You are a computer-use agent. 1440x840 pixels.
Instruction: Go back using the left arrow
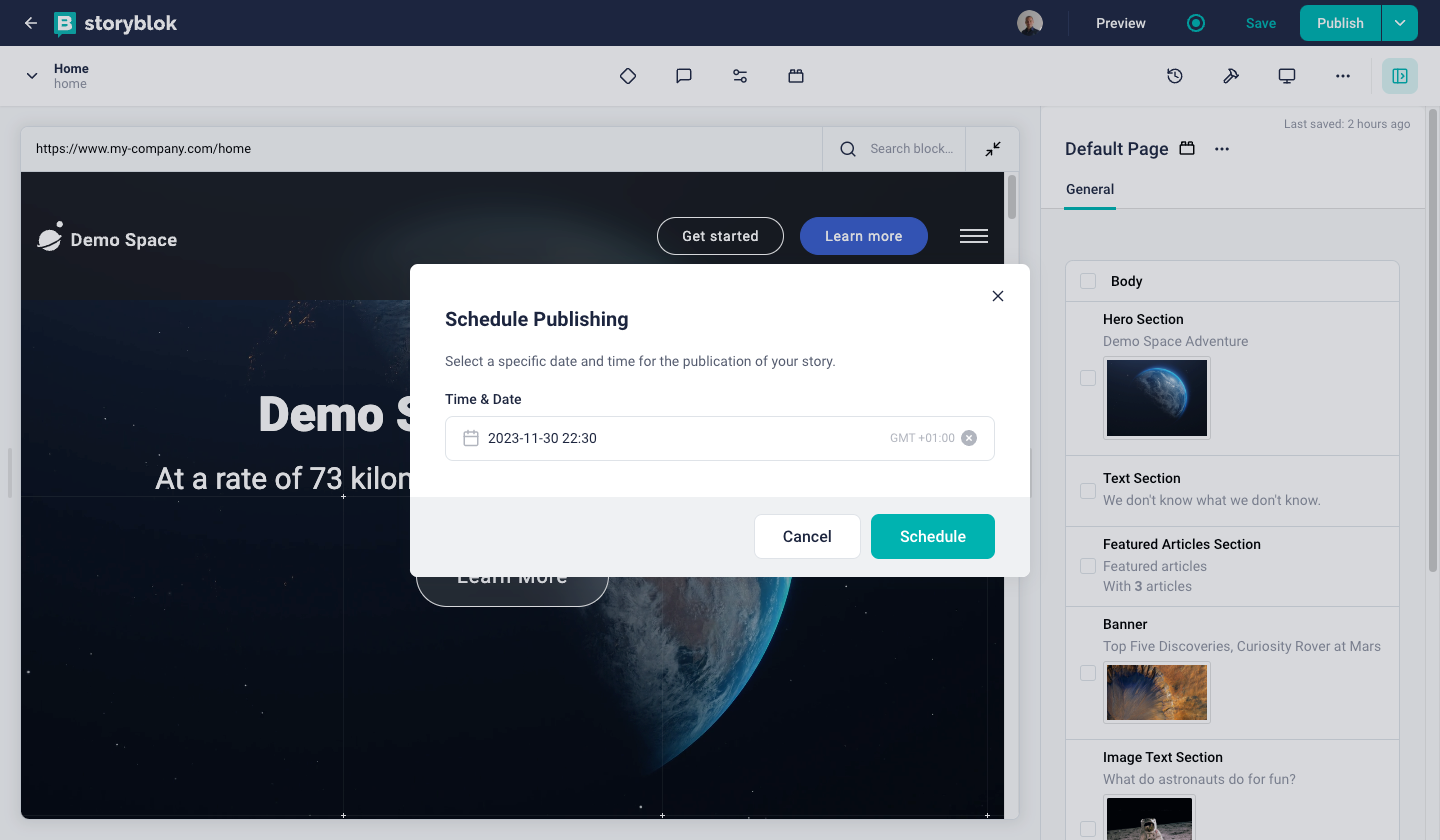point(31,23)
